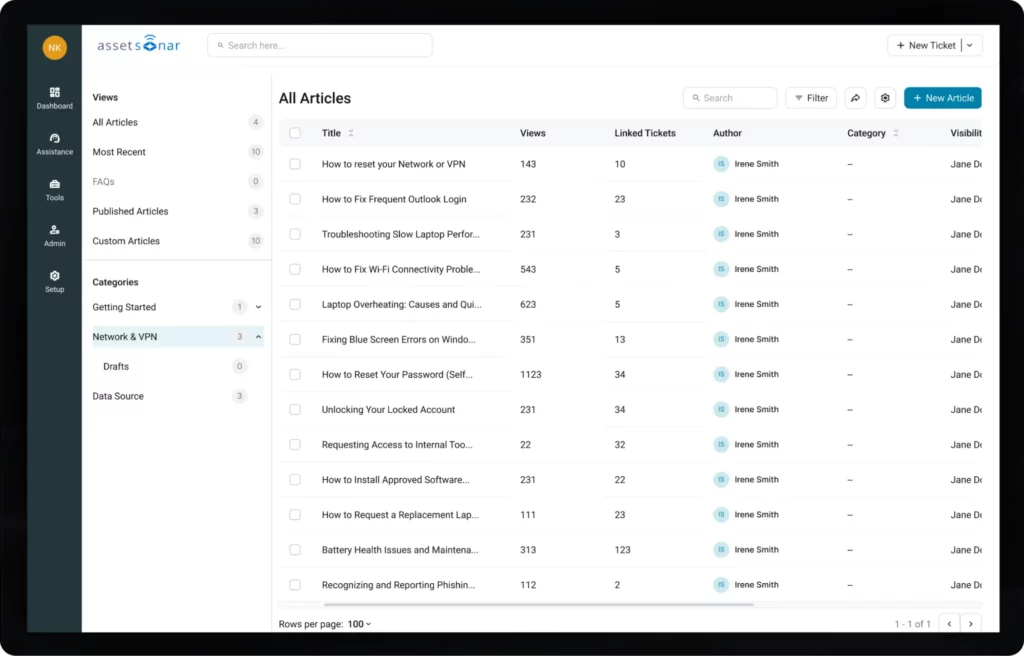Viewport: 1024px width, 656px height.
Task: Click Irene Smith in 'Fixing Blue Screen' row
Action: pyautogui.click(x=756, y=340)
